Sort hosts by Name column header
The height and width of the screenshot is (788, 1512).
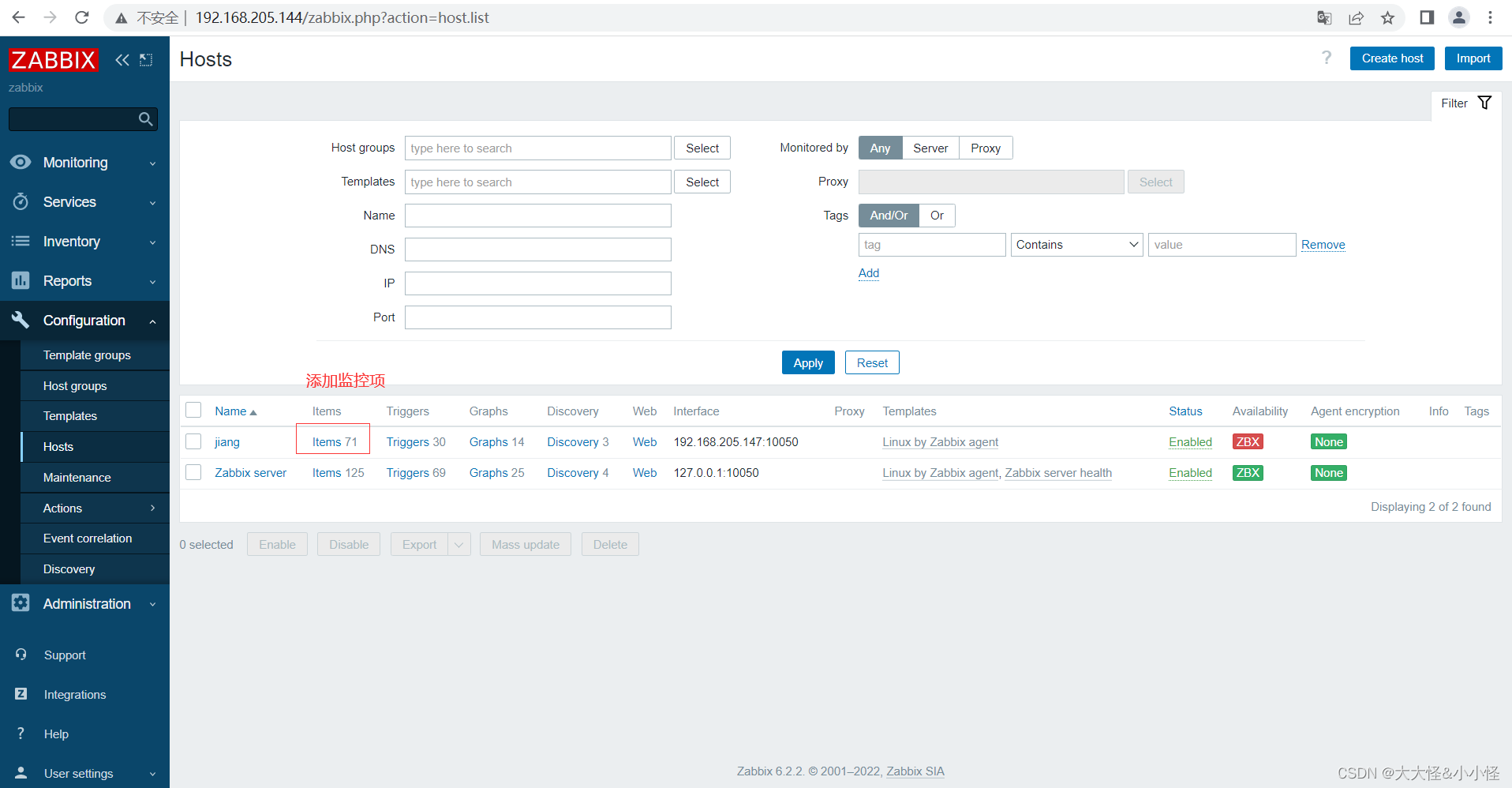tap(235, 411)
